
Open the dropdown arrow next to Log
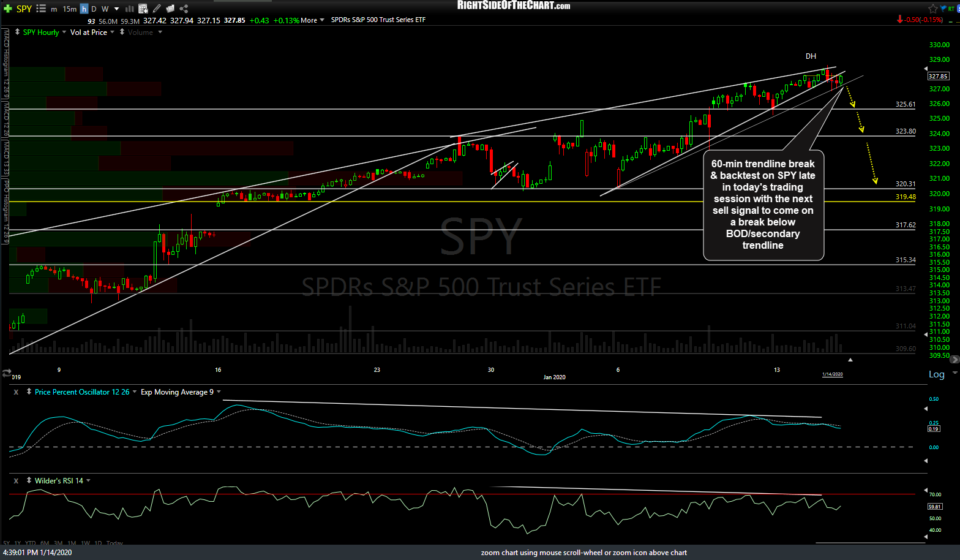954,373
